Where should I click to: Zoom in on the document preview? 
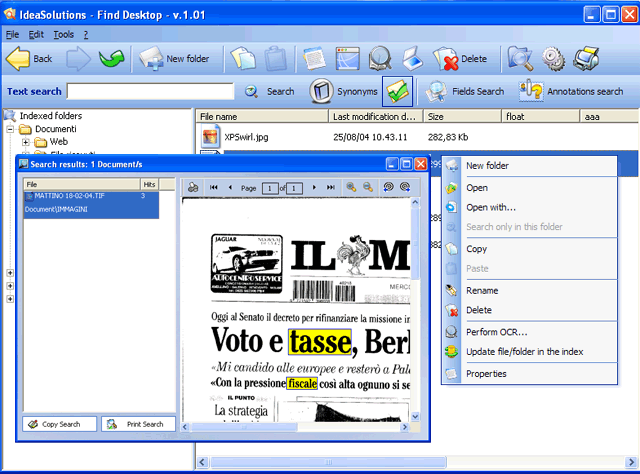click(x=351, y=187)
